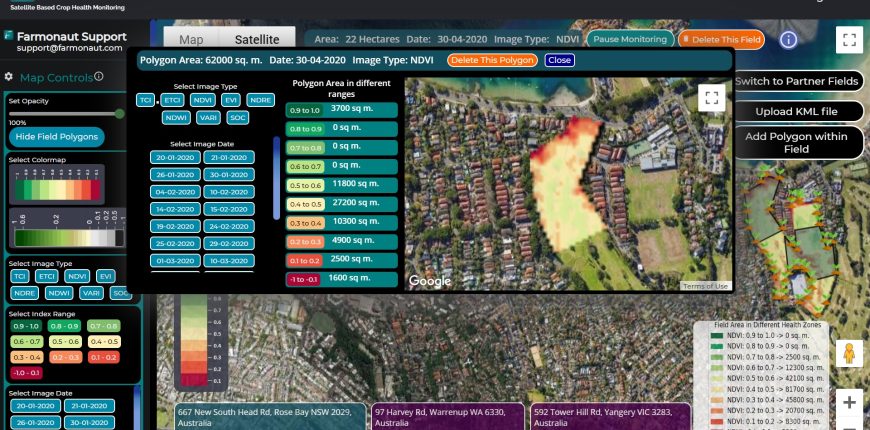Select the Street View pegman icon
The image size is (870, 430).
pos(849,353)
